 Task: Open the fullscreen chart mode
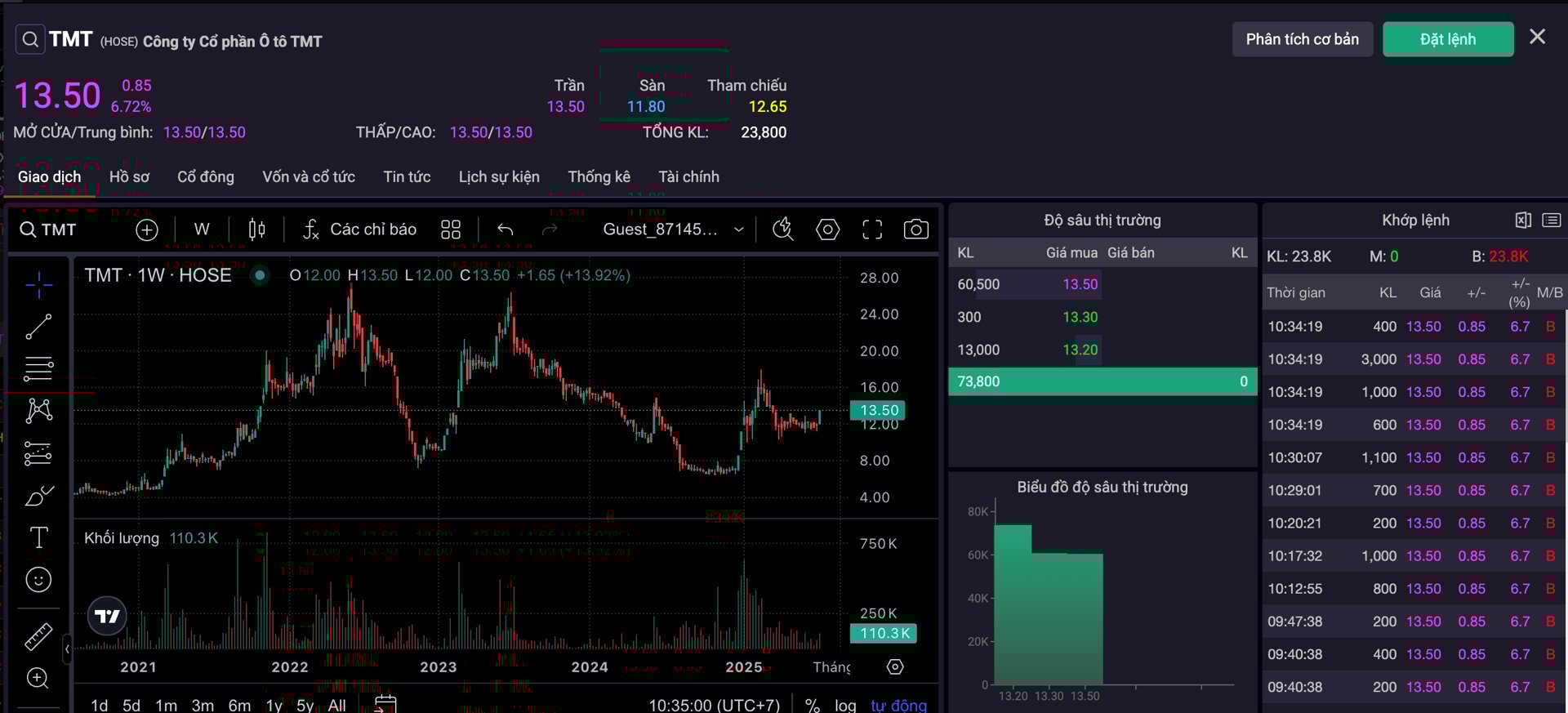pos(871,229)
